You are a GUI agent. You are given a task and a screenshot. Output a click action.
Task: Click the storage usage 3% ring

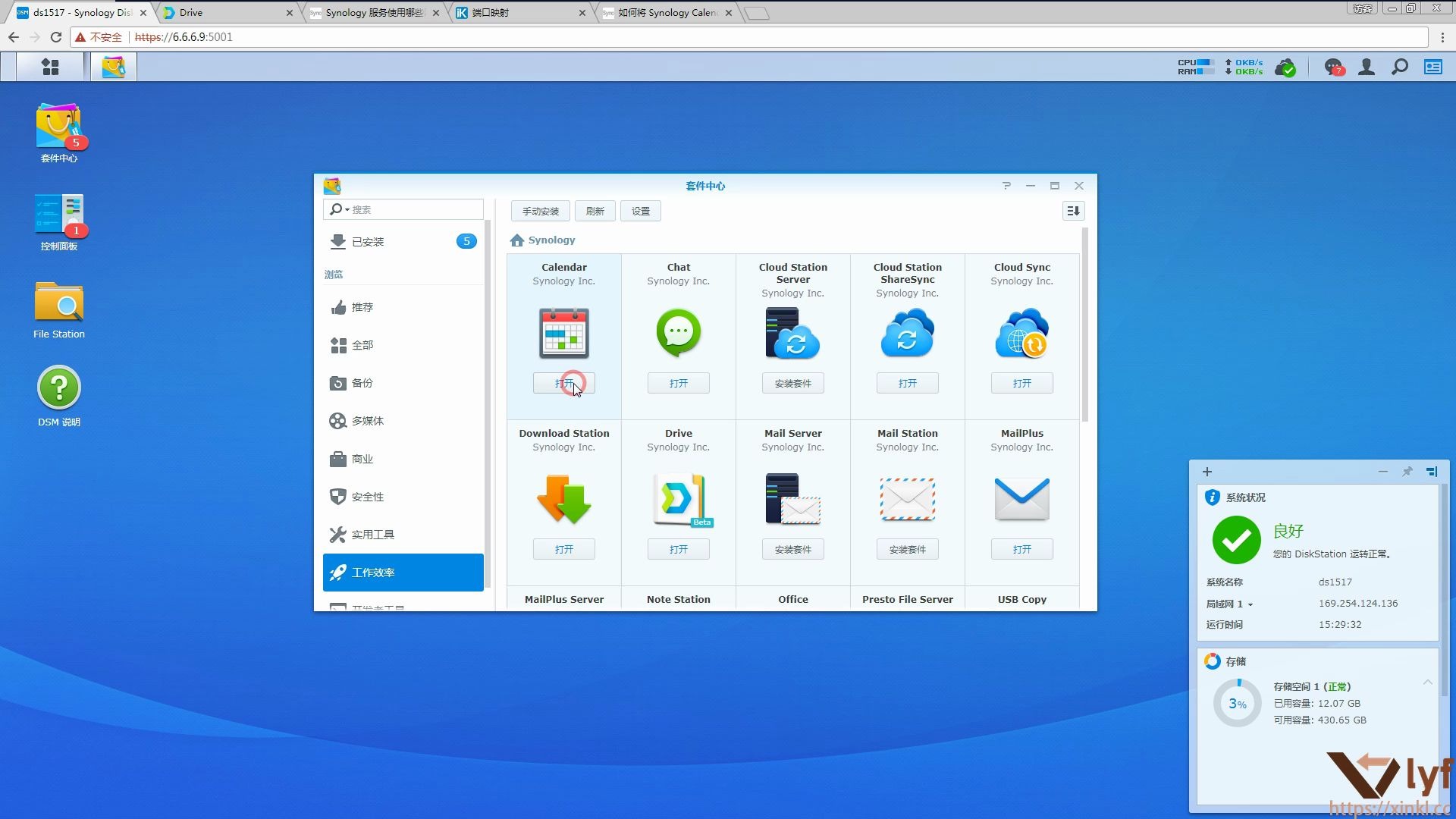1238,704
